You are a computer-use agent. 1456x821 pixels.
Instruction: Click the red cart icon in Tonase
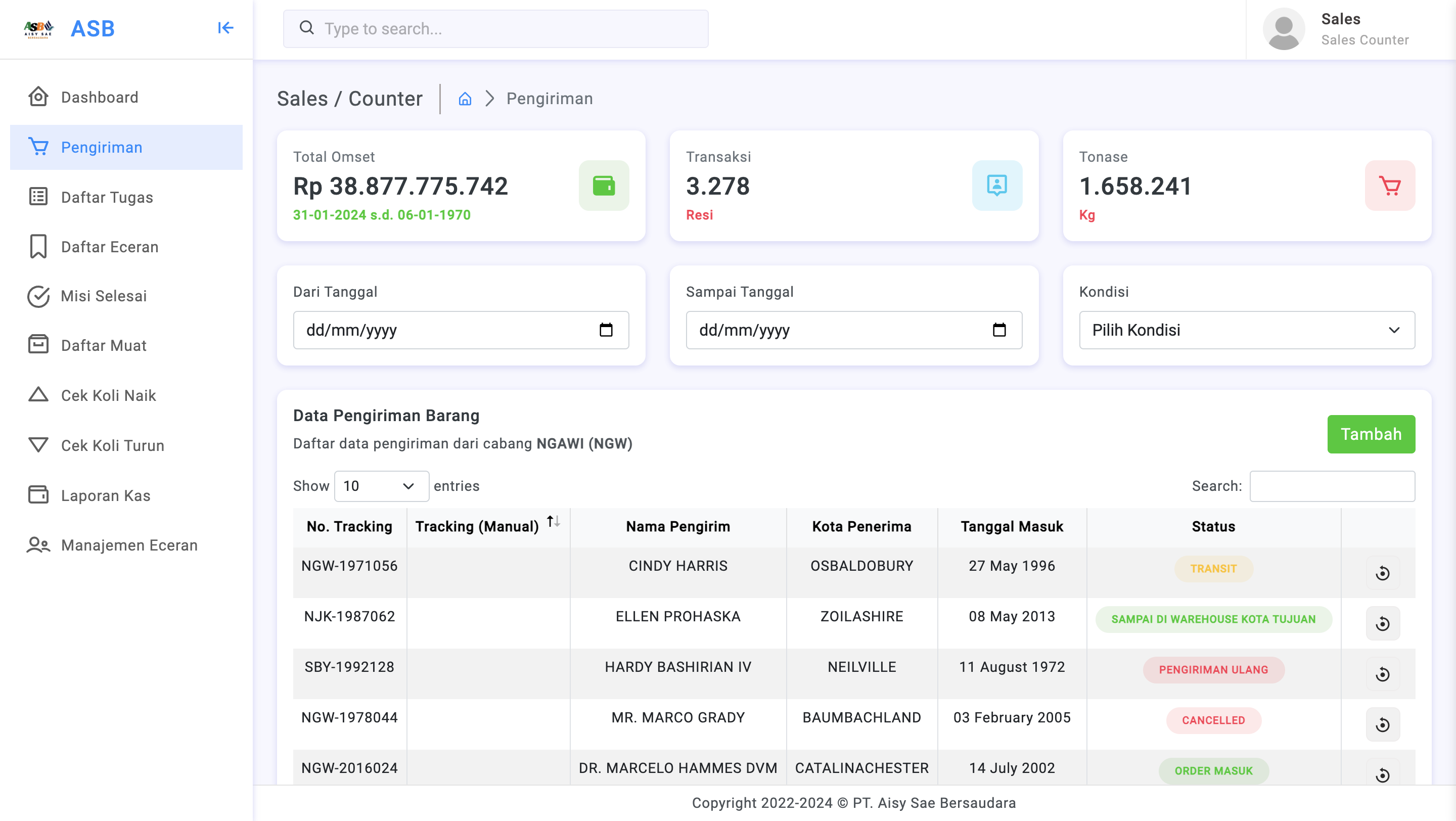pyautogui.click(x=1389, y=186)
